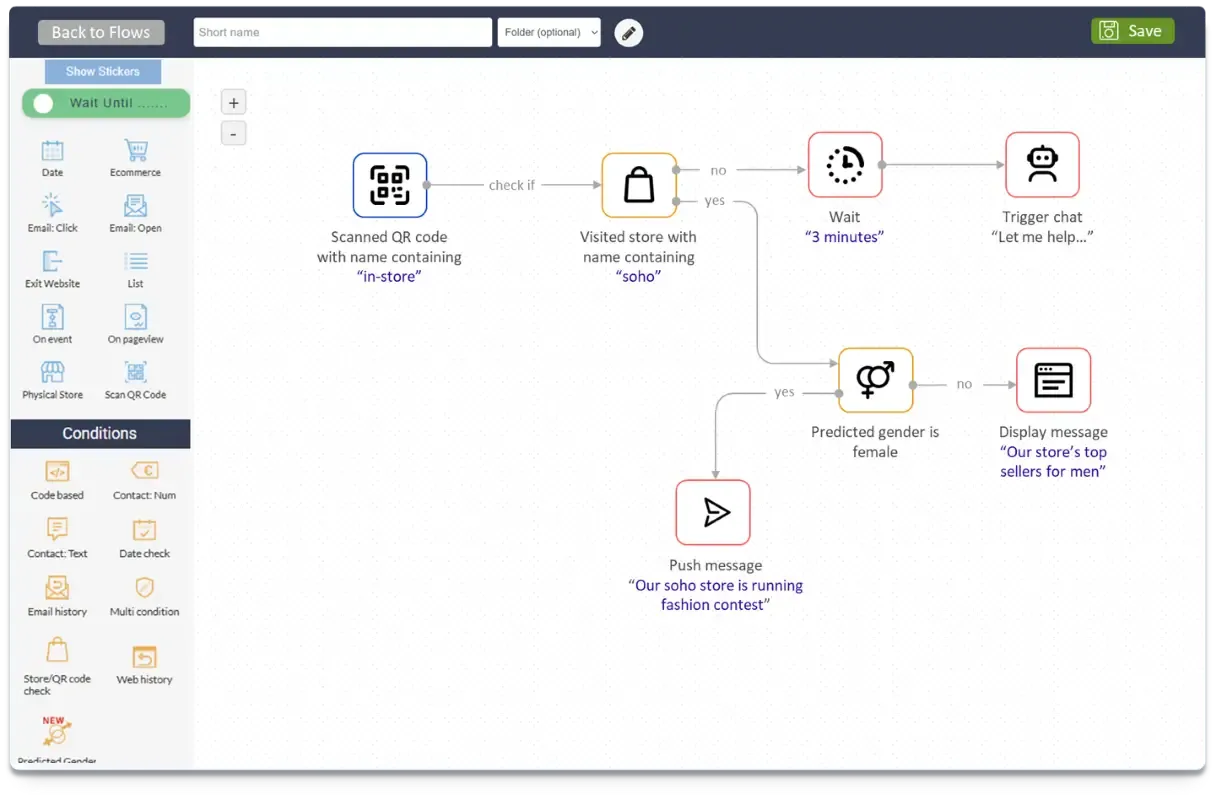Image resolution: width=1217 pixels, height=800 pixels.
Task: Open the Wait 3 minutes node
Action: [845, 165]
